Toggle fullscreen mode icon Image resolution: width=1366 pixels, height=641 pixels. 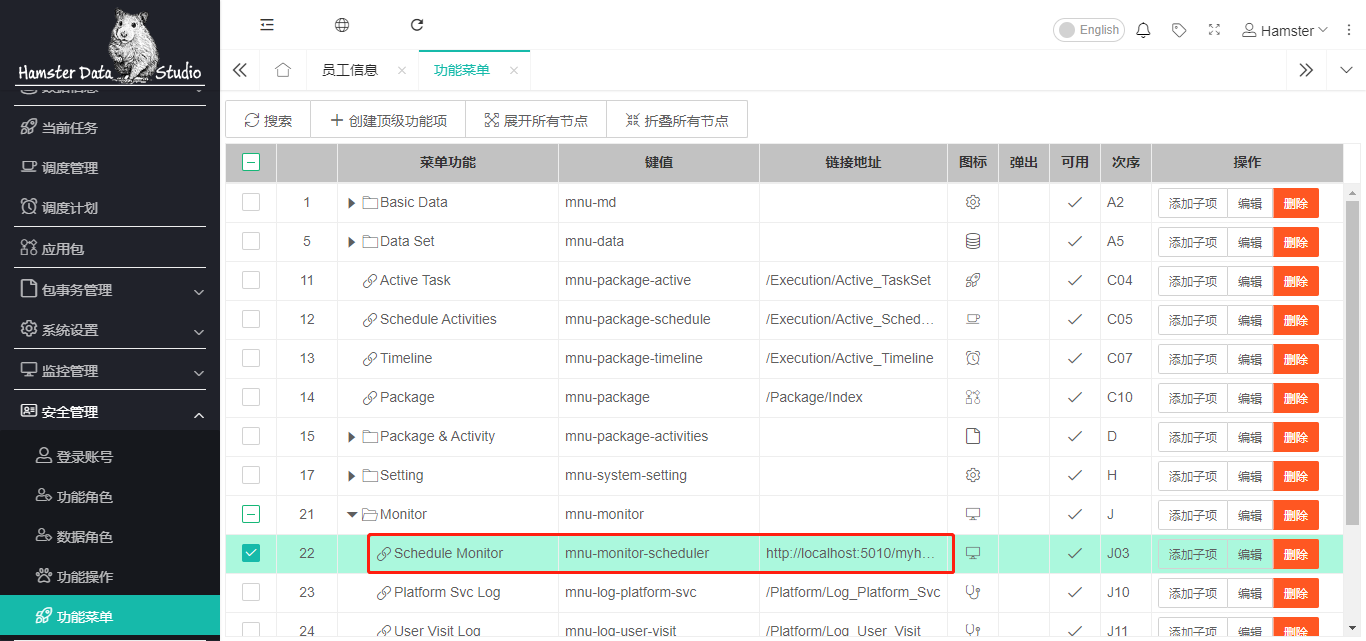(x=1214, y=30)
